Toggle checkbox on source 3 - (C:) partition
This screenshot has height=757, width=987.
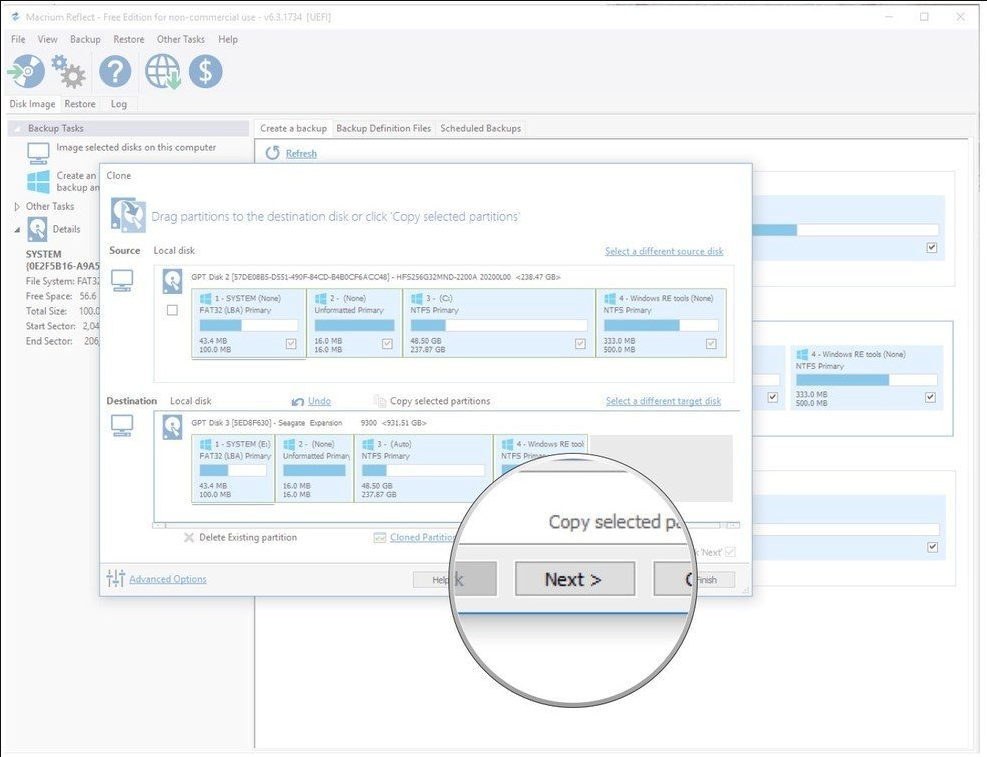[x=580, y=344]
